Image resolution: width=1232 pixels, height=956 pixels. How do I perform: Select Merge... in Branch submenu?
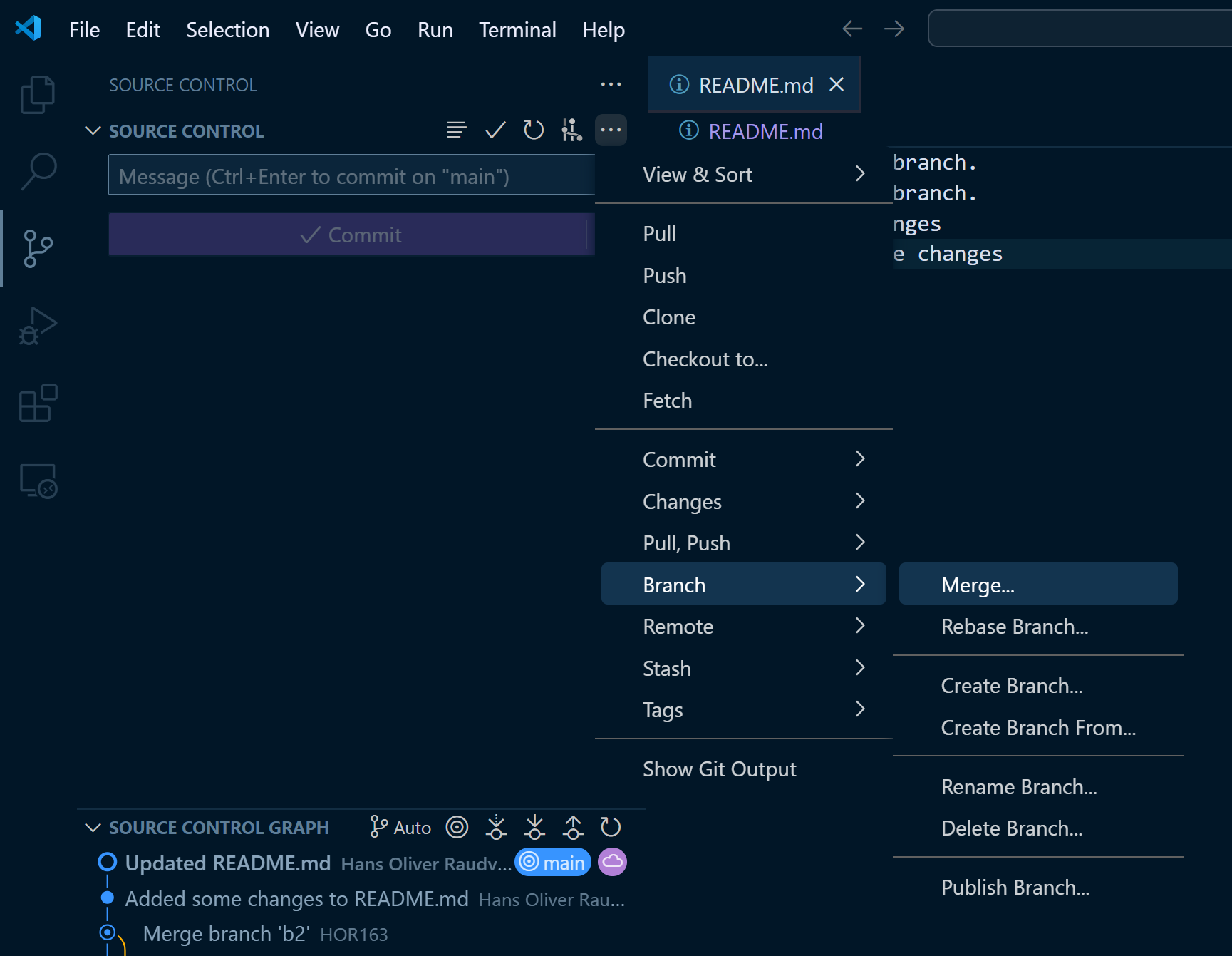tap(1037, 585)
